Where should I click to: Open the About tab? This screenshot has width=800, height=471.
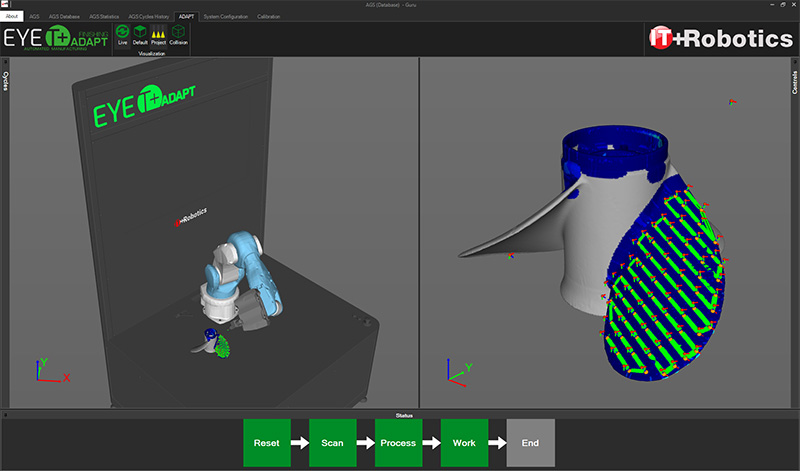[x=12, y=16]
